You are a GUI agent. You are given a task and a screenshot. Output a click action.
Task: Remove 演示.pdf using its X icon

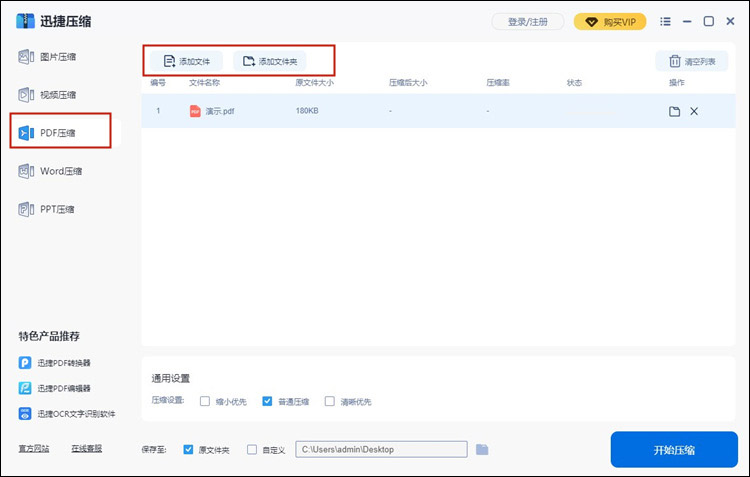[694, 111]
